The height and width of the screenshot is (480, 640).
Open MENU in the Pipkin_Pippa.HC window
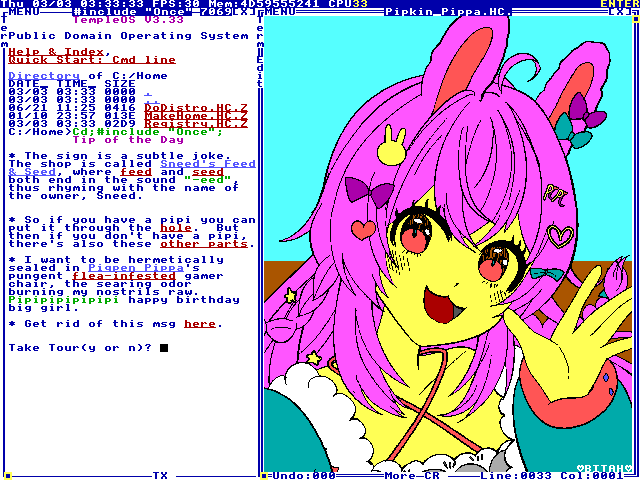click(280, 12)
